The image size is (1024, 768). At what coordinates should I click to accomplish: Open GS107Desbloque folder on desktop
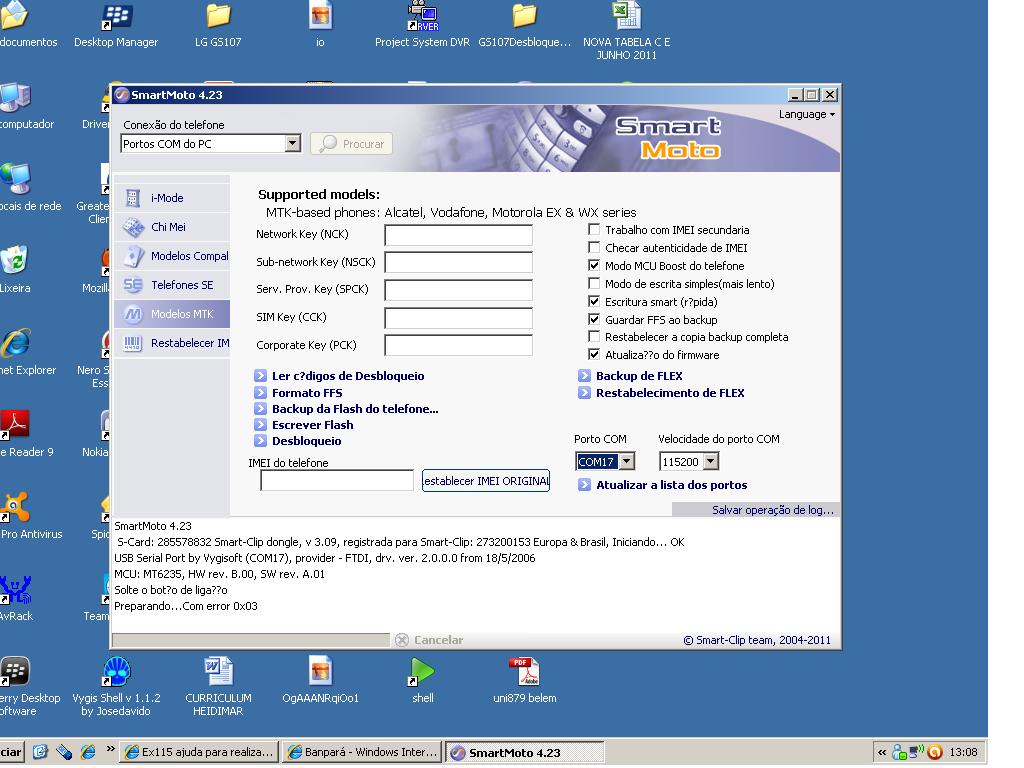coord(524,26)
